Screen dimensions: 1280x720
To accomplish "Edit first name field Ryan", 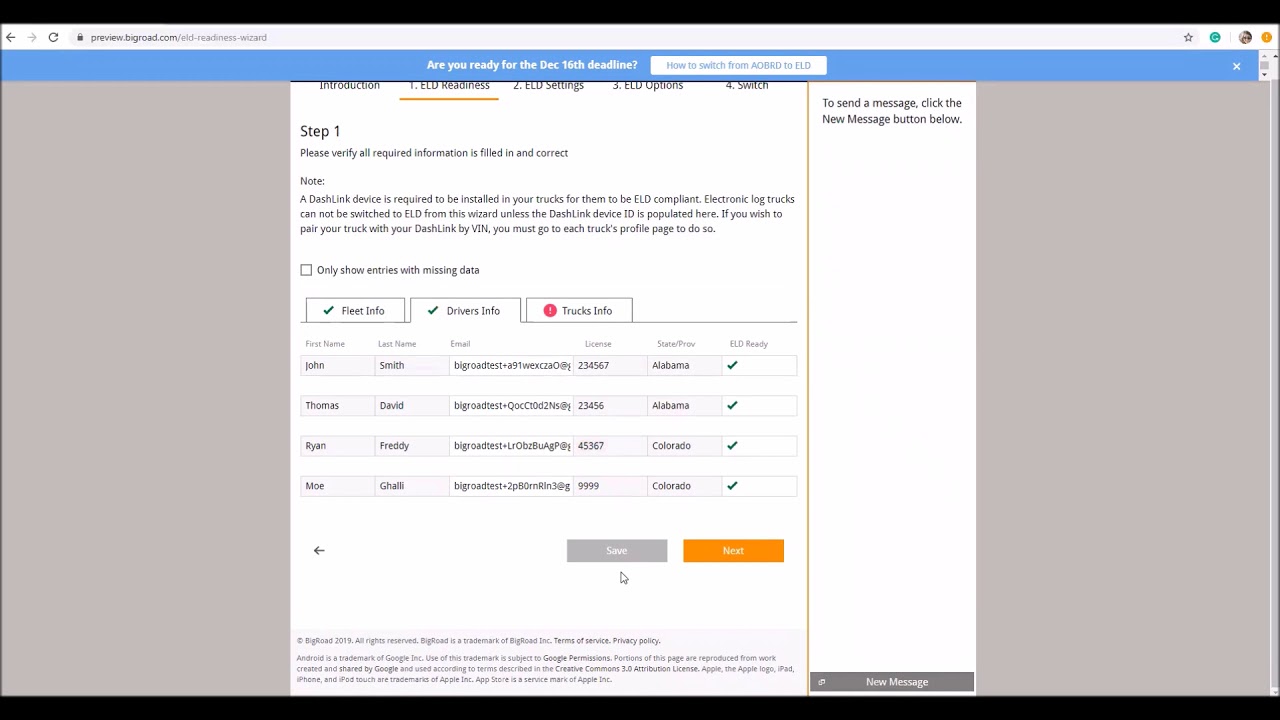I will (337, 445).
